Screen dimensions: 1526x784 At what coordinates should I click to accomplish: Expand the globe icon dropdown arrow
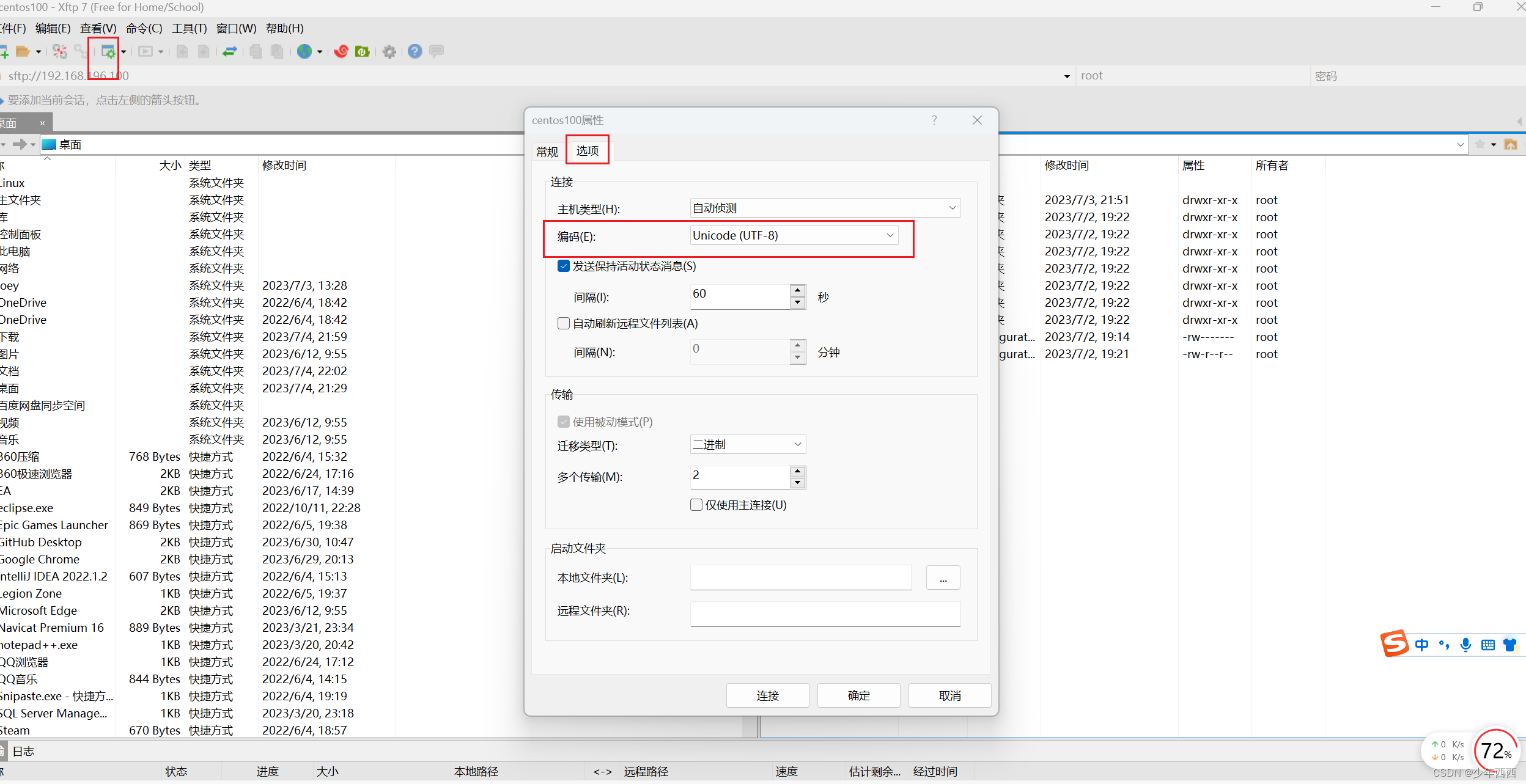(x=320, y=52)
